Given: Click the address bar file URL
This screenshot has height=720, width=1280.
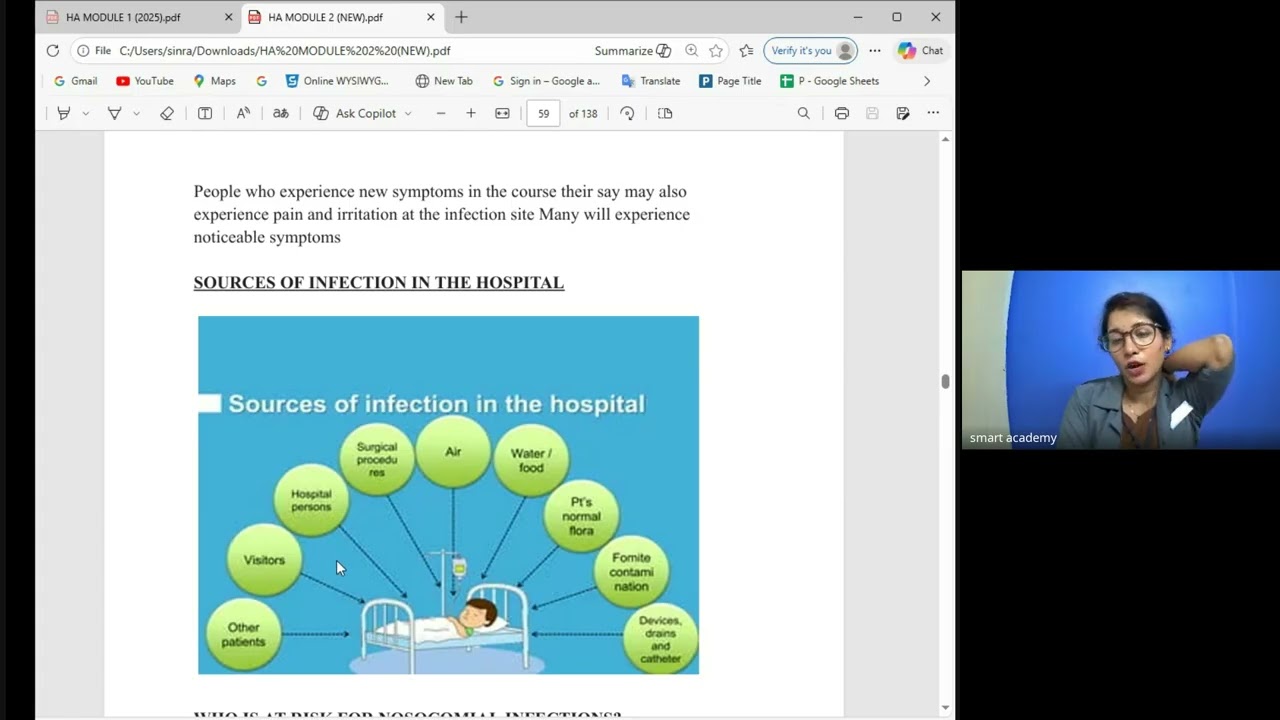Looking at the screenshot, I should pyautogui.click(x=285, y=50).
